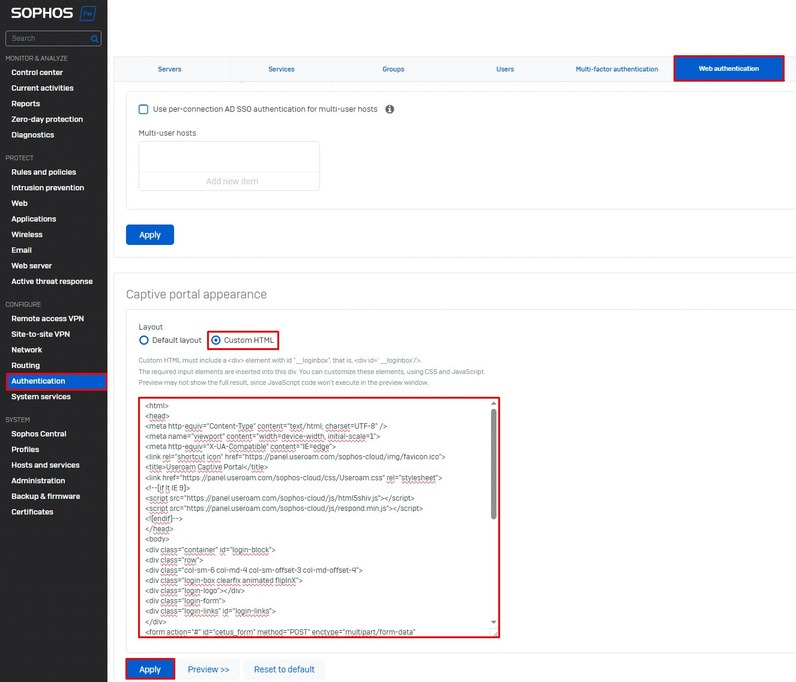796x682 pixels.
Task: Click Add new item in Multi-user hosts
Action: pyautogui.click(x=232, y=181)
